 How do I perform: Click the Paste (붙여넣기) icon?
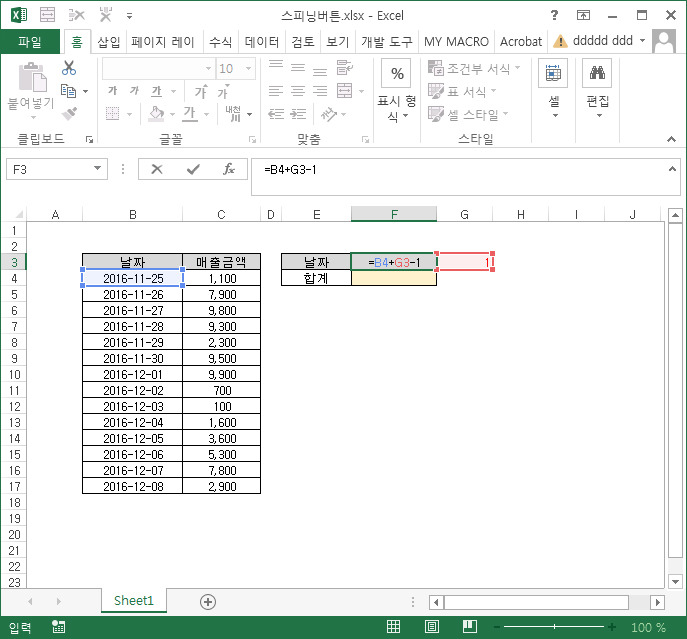32,77
